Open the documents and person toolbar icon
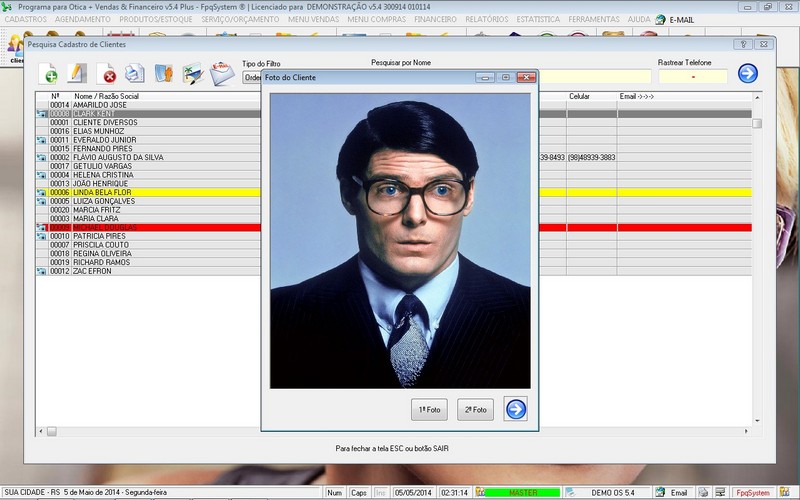 (164, 73)
